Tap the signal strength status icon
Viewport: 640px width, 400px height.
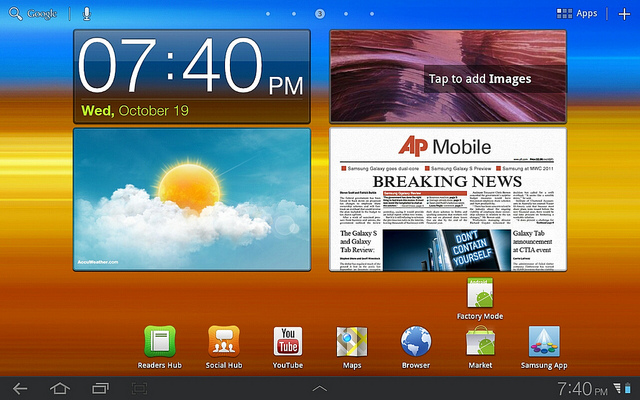click(x=617, y=388)
